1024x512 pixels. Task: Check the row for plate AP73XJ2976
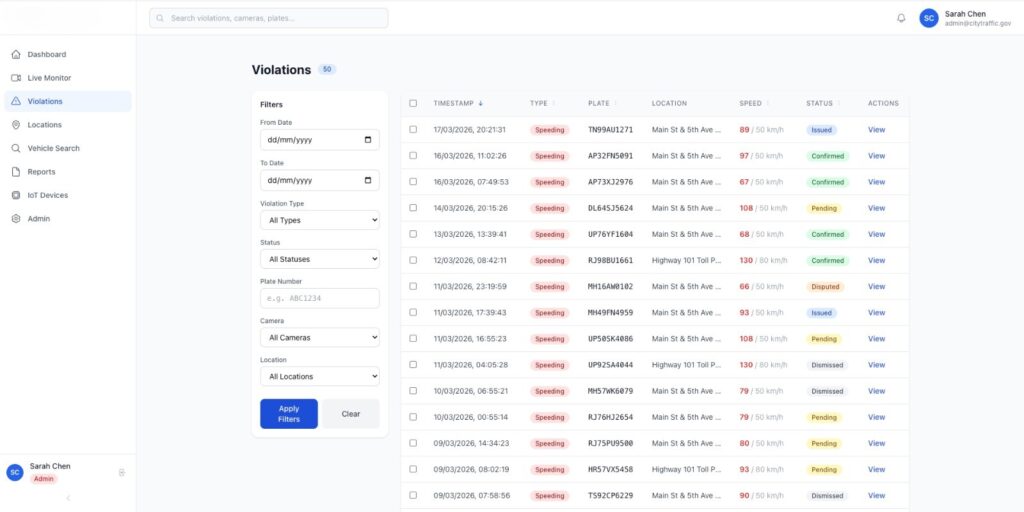413,182
